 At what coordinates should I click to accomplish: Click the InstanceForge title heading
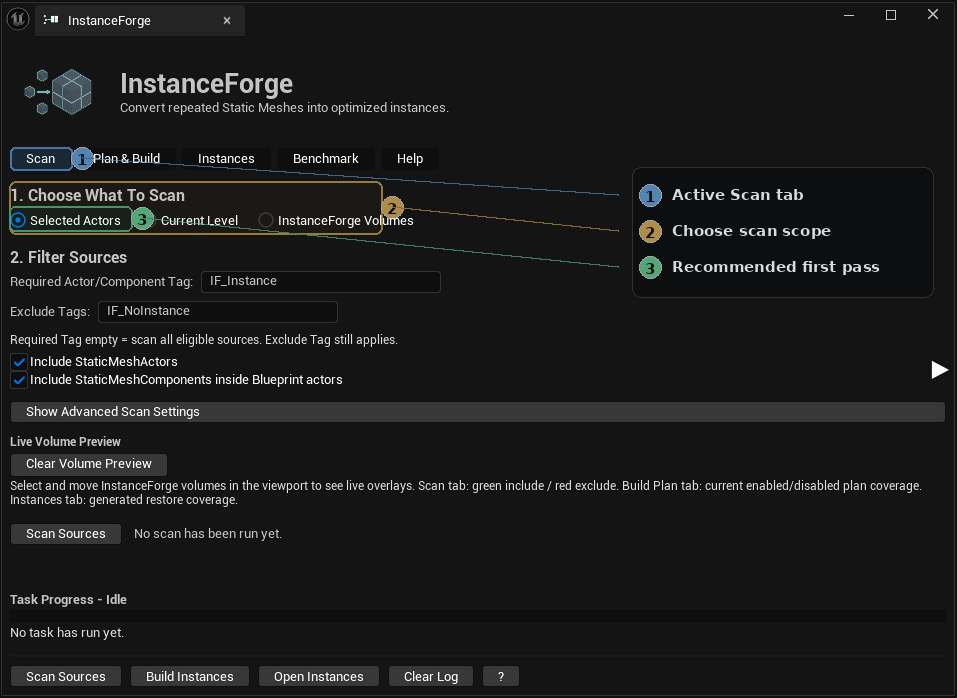[206, 84]
